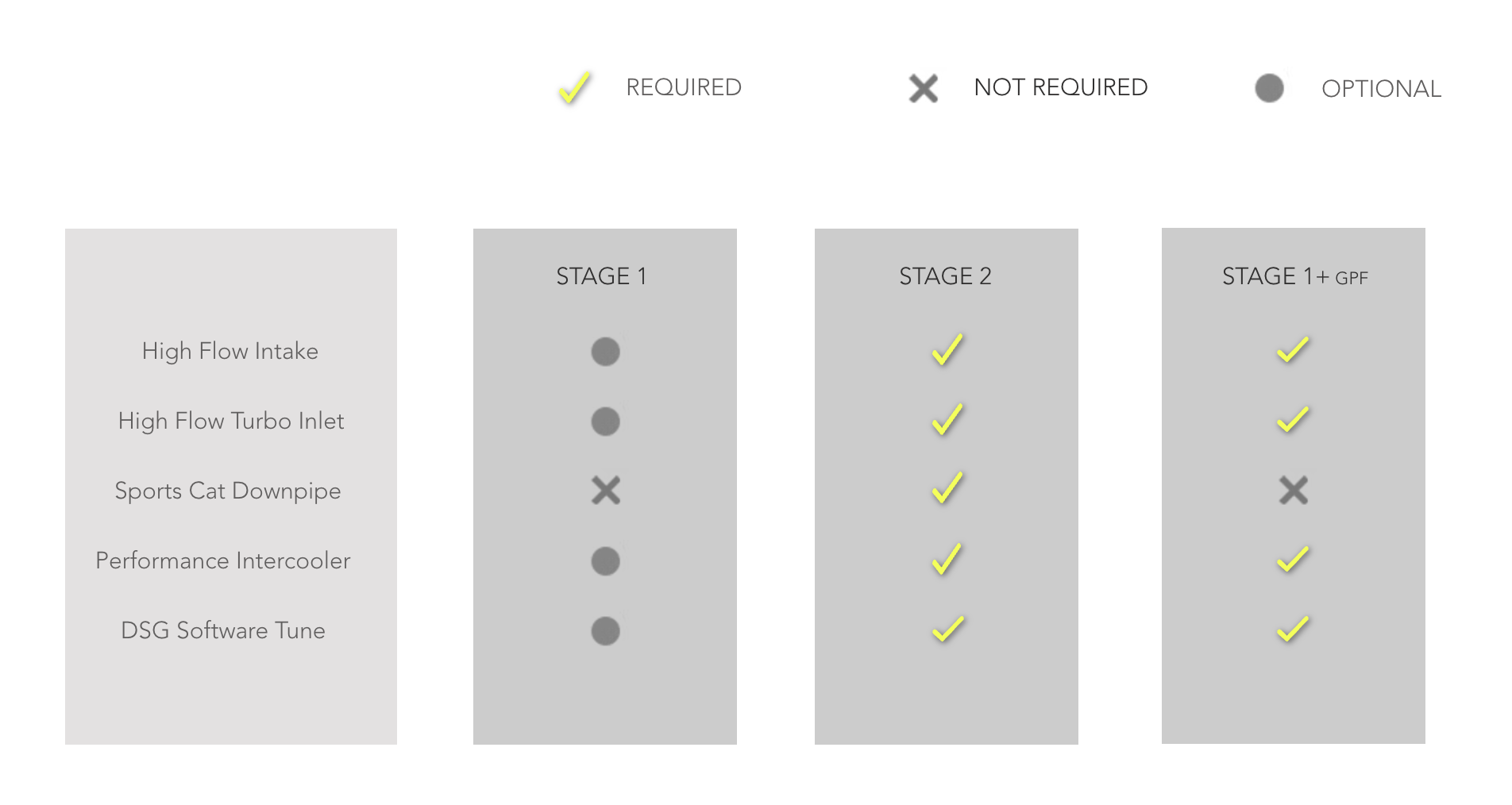Click Stage 1+ GPF checkmark for High Flow Intake
1512x805 pixels.
click(x=1292, y=349)
